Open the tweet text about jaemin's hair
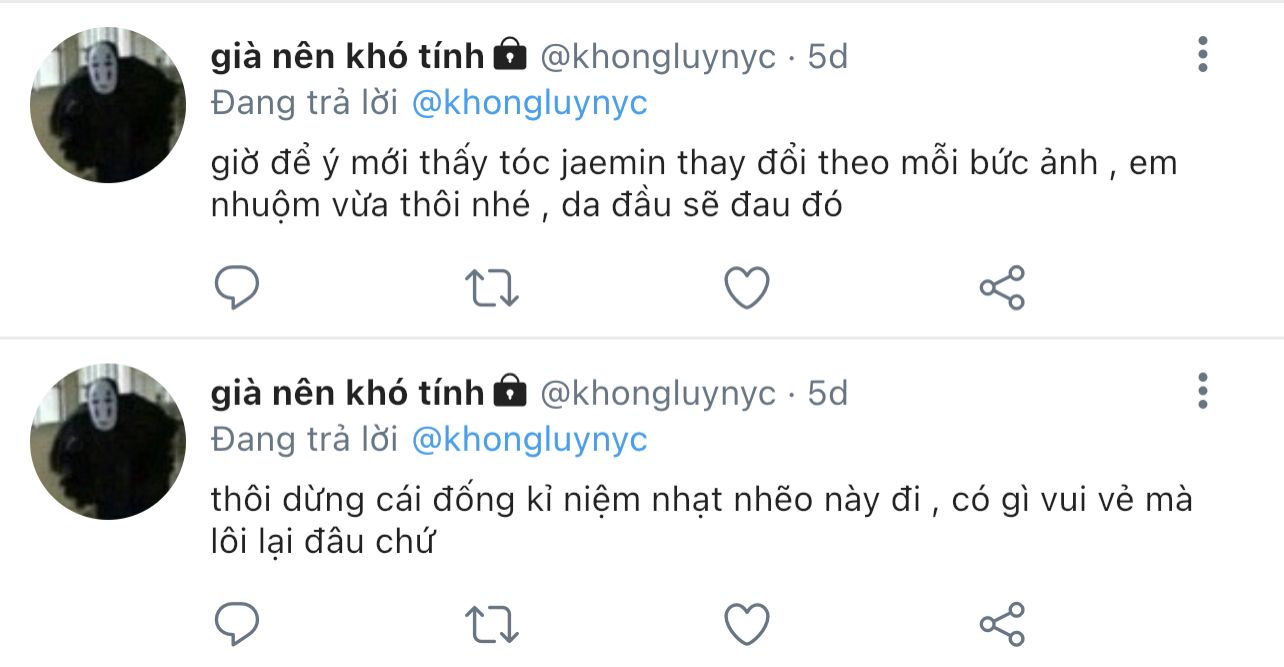This screenshot has width=1284, height=667. (x=690, y=184)
